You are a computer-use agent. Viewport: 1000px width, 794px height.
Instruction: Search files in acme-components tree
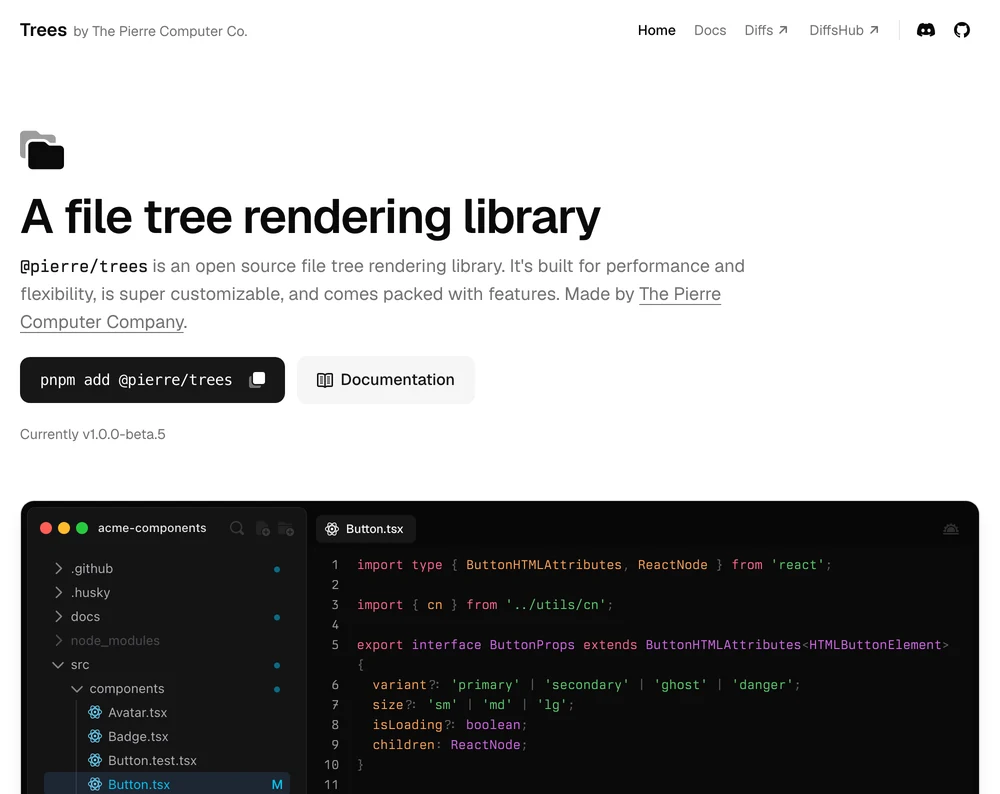pyautogui.click(x=237, y=528)
